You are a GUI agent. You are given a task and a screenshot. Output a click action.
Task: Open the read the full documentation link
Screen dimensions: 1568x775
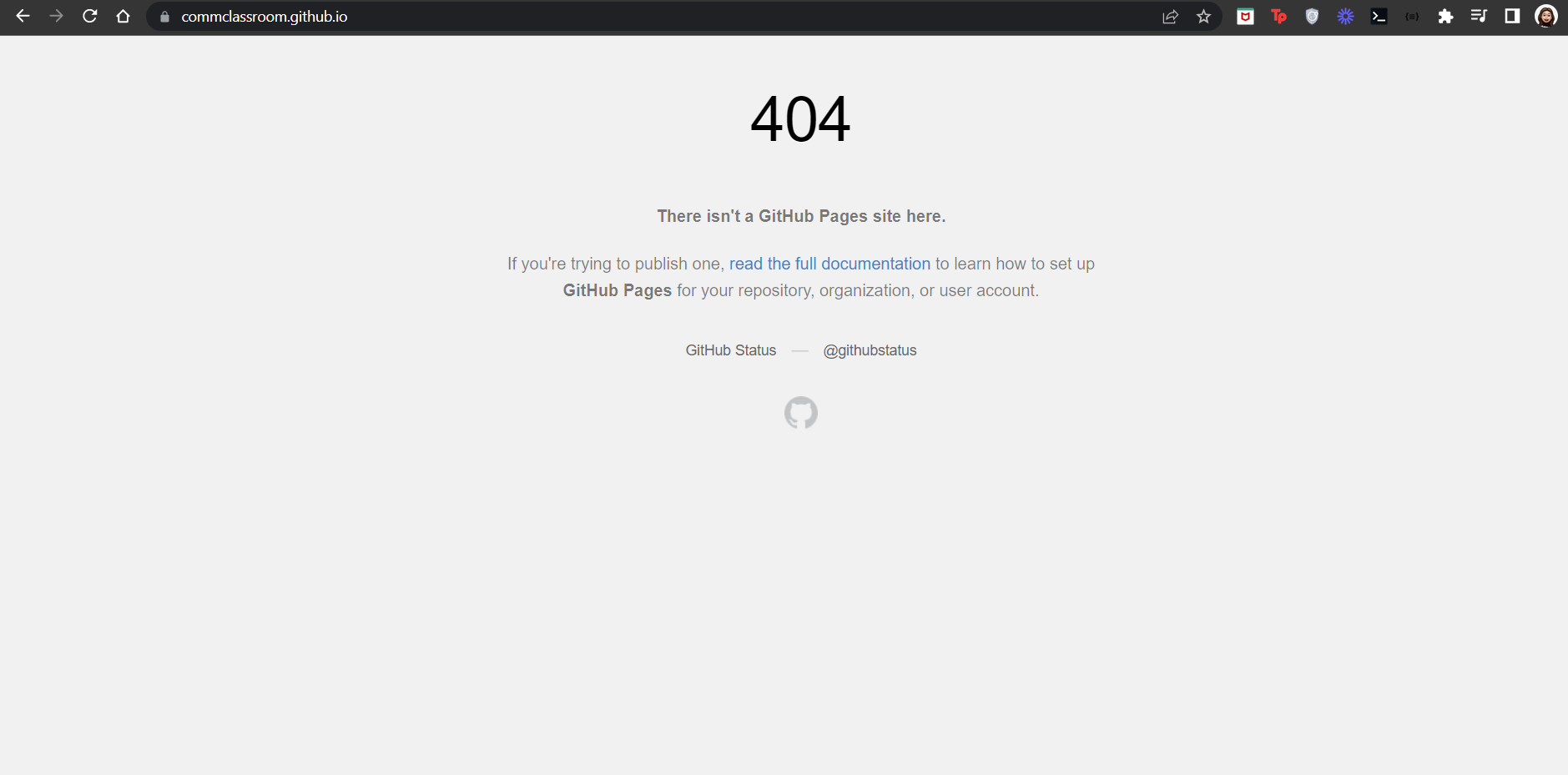pos(829,264)
